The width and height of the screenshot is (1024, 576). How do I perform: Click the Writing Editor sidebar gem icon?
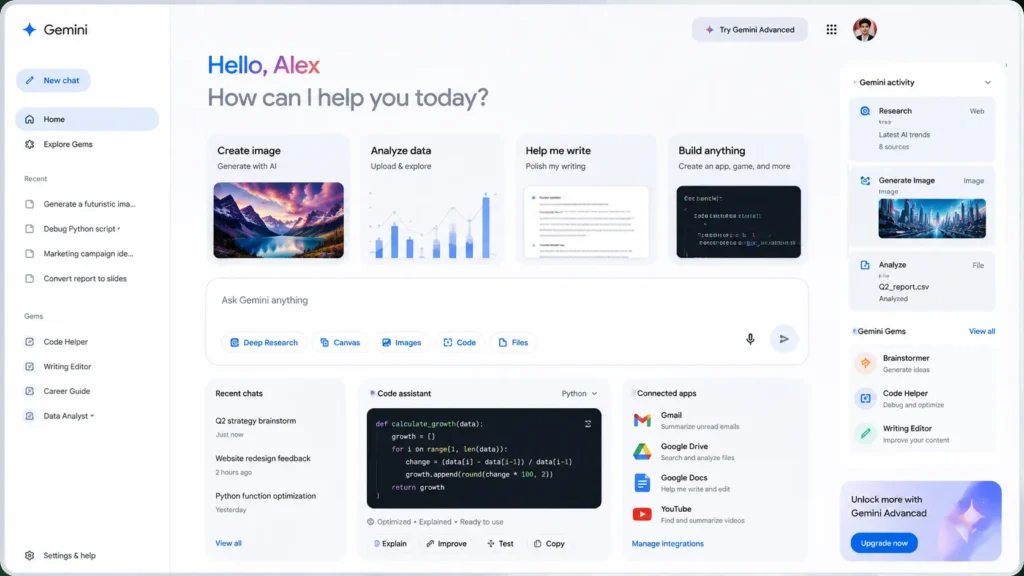(x=29, y=366)
